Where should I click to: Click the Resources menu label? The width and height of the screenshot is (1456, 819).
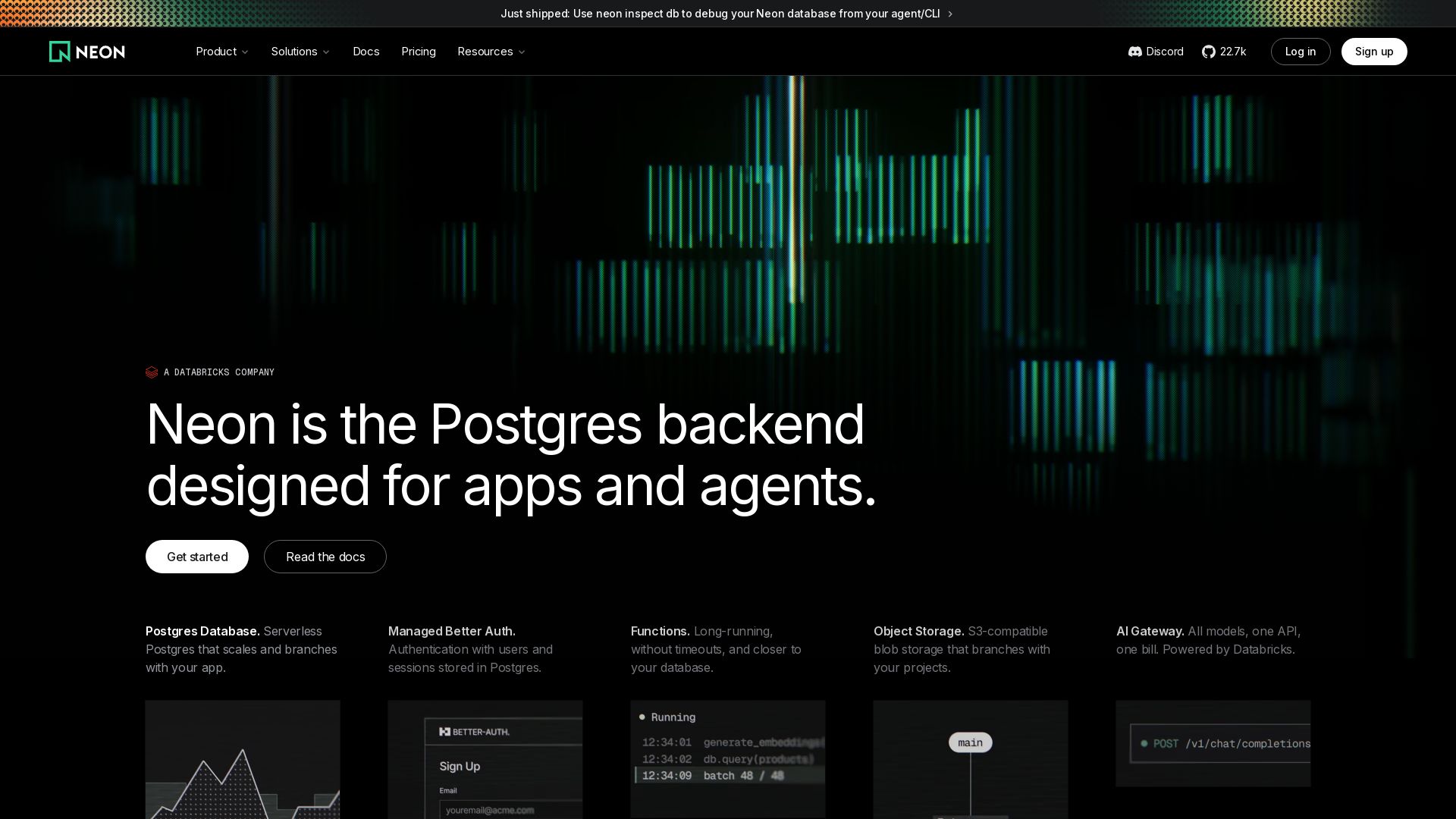click(485, 52)
